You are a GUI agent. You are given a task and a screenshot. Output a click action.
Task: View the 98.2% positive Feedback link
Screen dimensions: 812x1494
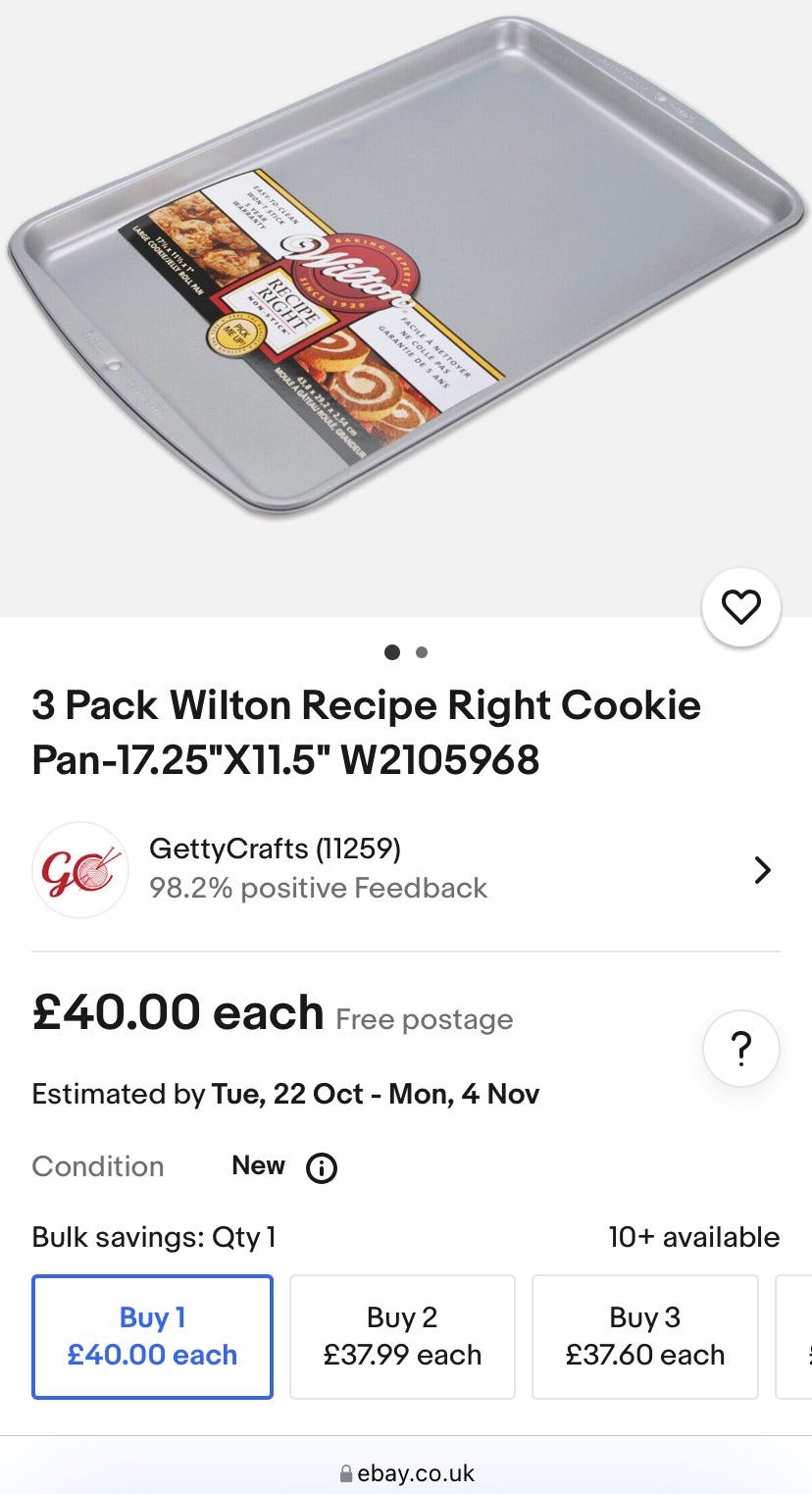(318, 888)
